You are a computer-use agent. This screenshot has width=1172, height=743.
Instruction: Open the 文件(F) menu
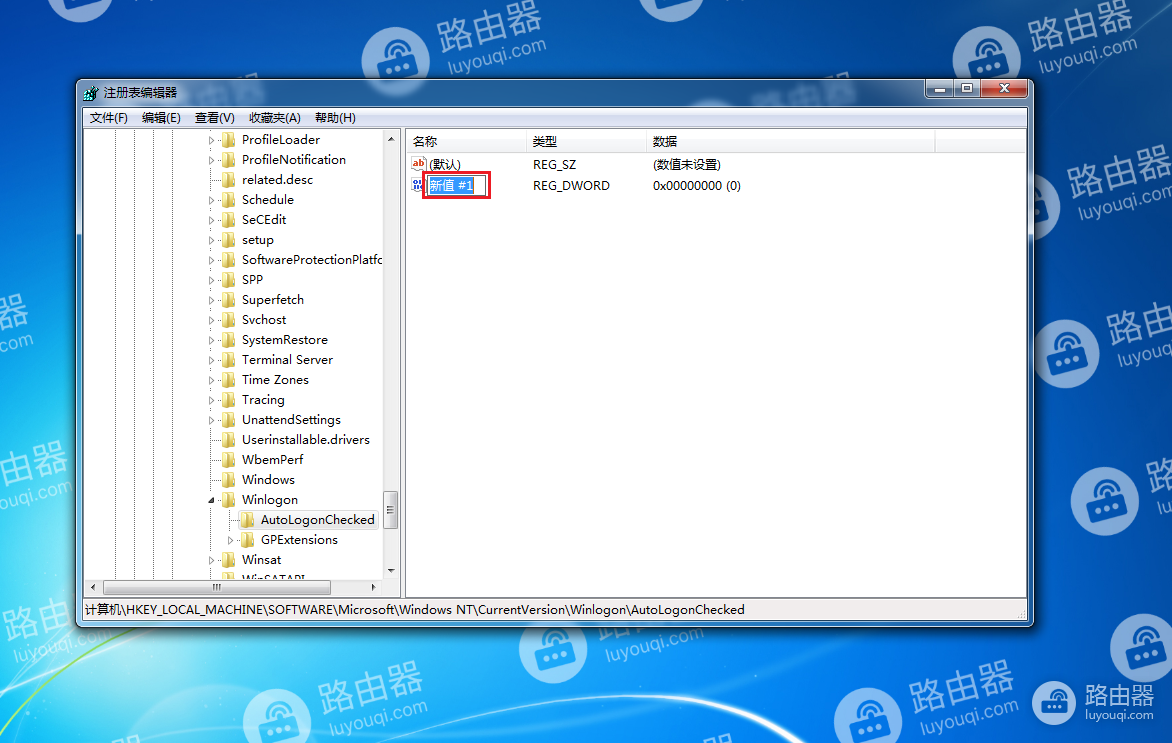[108, 118]
